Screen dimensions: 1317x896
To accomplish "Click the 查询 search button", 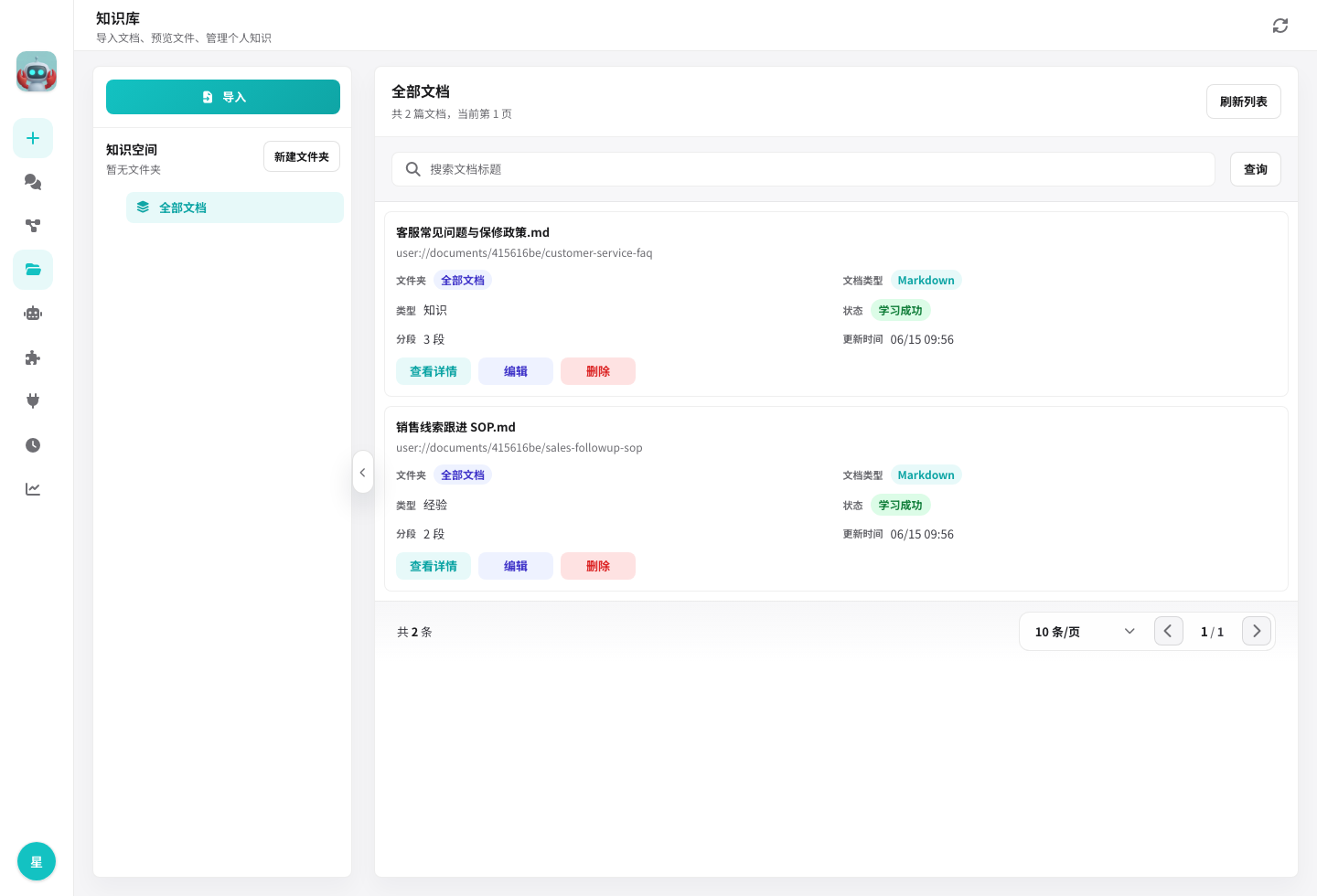I will point(1256,169).
